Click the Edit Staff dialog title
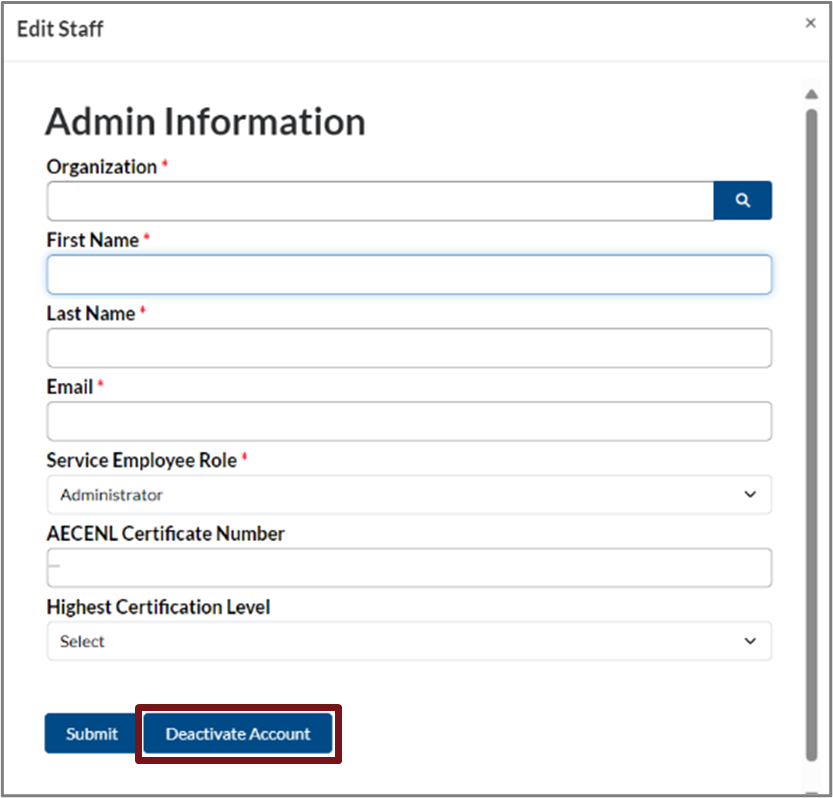Viewport: 833px width, 798px height. [60, 28]
